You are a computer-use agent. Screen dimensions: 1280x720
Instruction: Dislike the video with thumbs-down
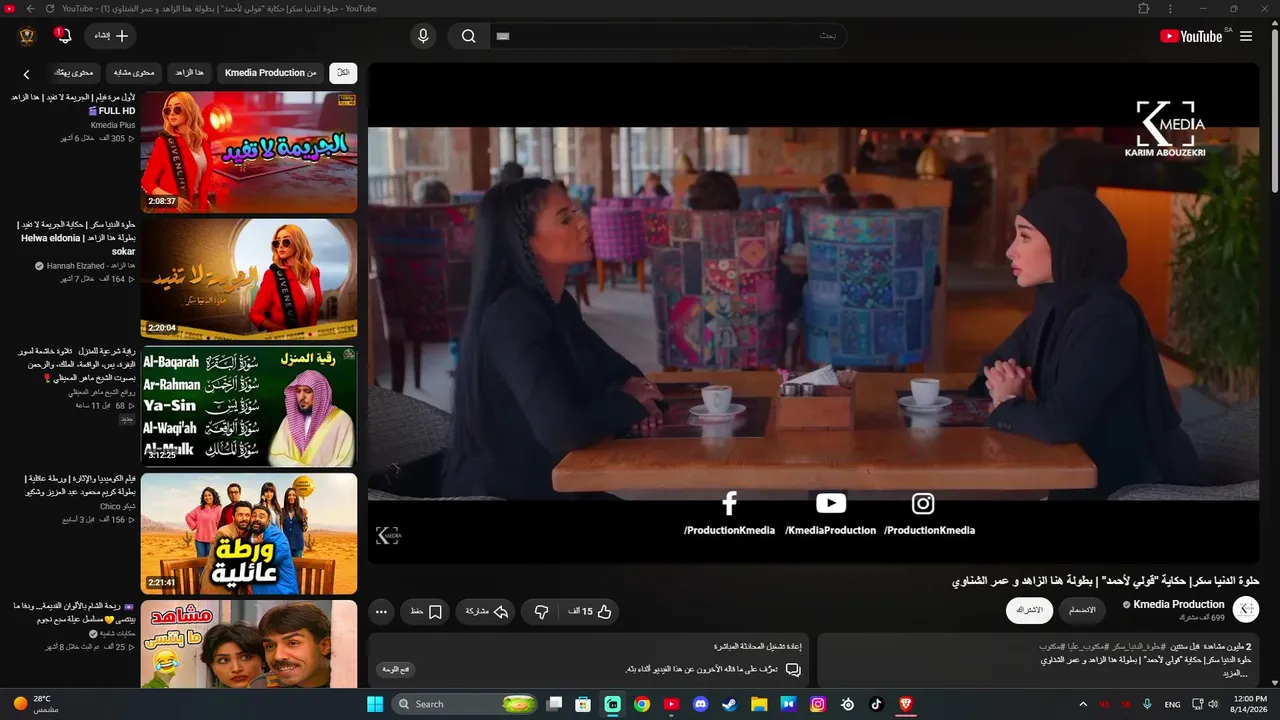point(541,611)
